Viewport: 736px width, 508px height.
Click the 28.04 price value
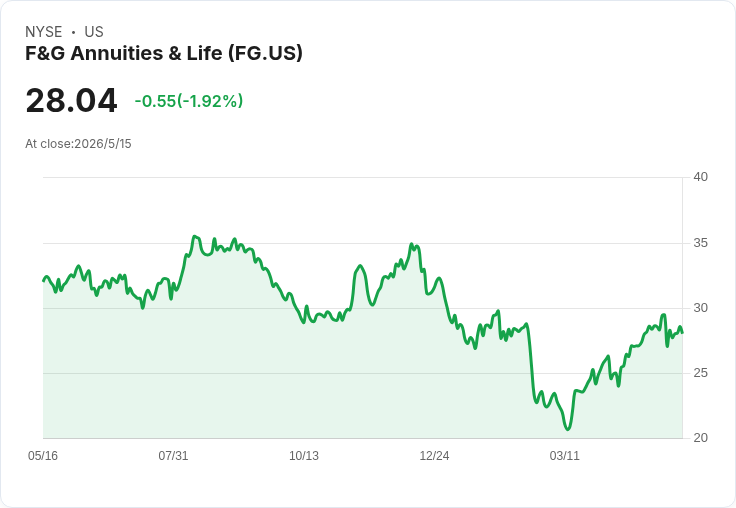point(71,100)
